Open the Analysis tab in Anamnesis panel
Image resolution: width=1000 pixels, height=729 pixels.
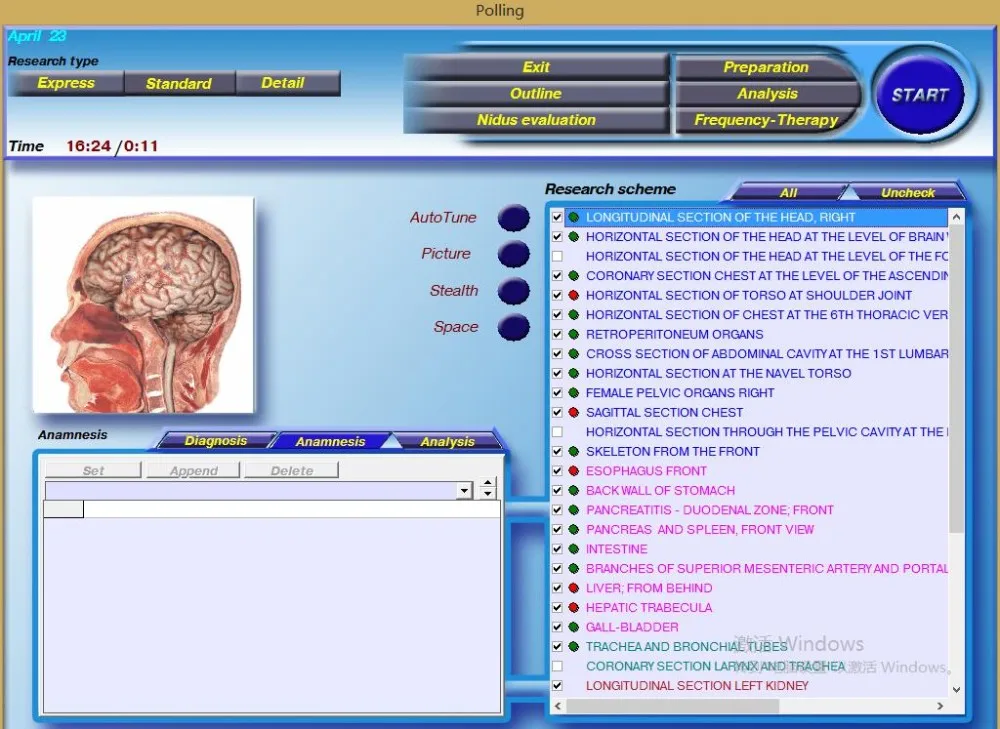pyautogui.click(x=447, y=441)
